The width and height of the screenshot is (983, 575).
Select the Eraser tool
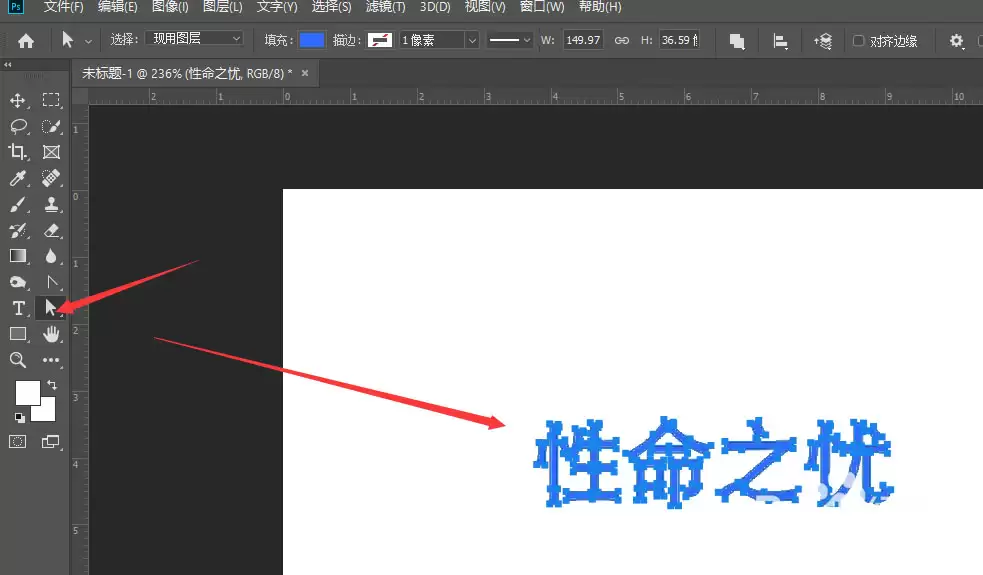51,230
